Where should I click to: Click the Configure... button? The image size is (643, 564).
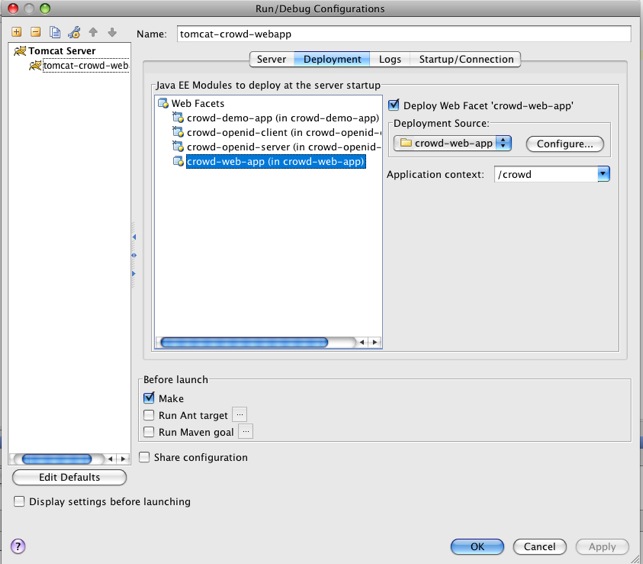point(564,144)
